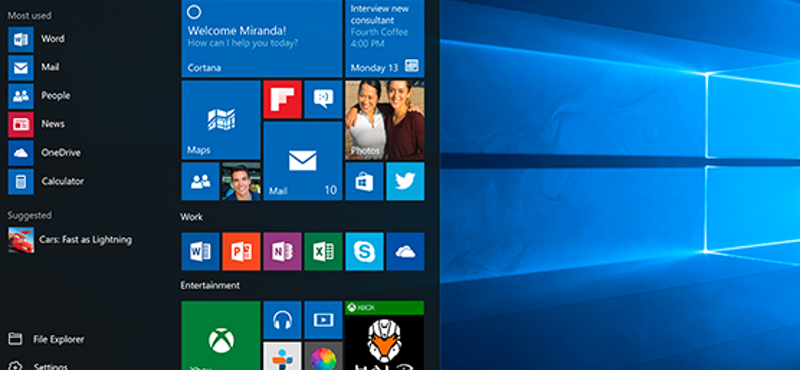Viewport: 800px width, 370px height.
Task: Open Mail in the Most used list
Action: 34,68
